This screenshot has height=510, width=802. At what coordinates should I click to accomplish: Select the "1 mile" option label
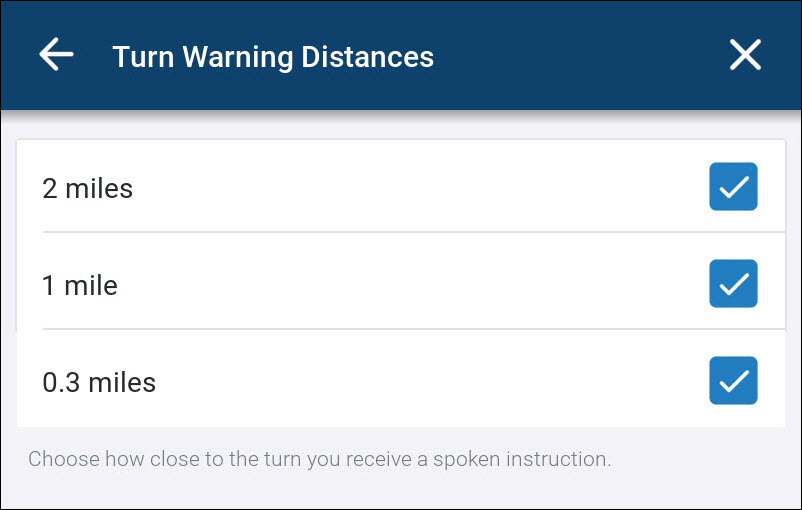(x=79, y=285)
